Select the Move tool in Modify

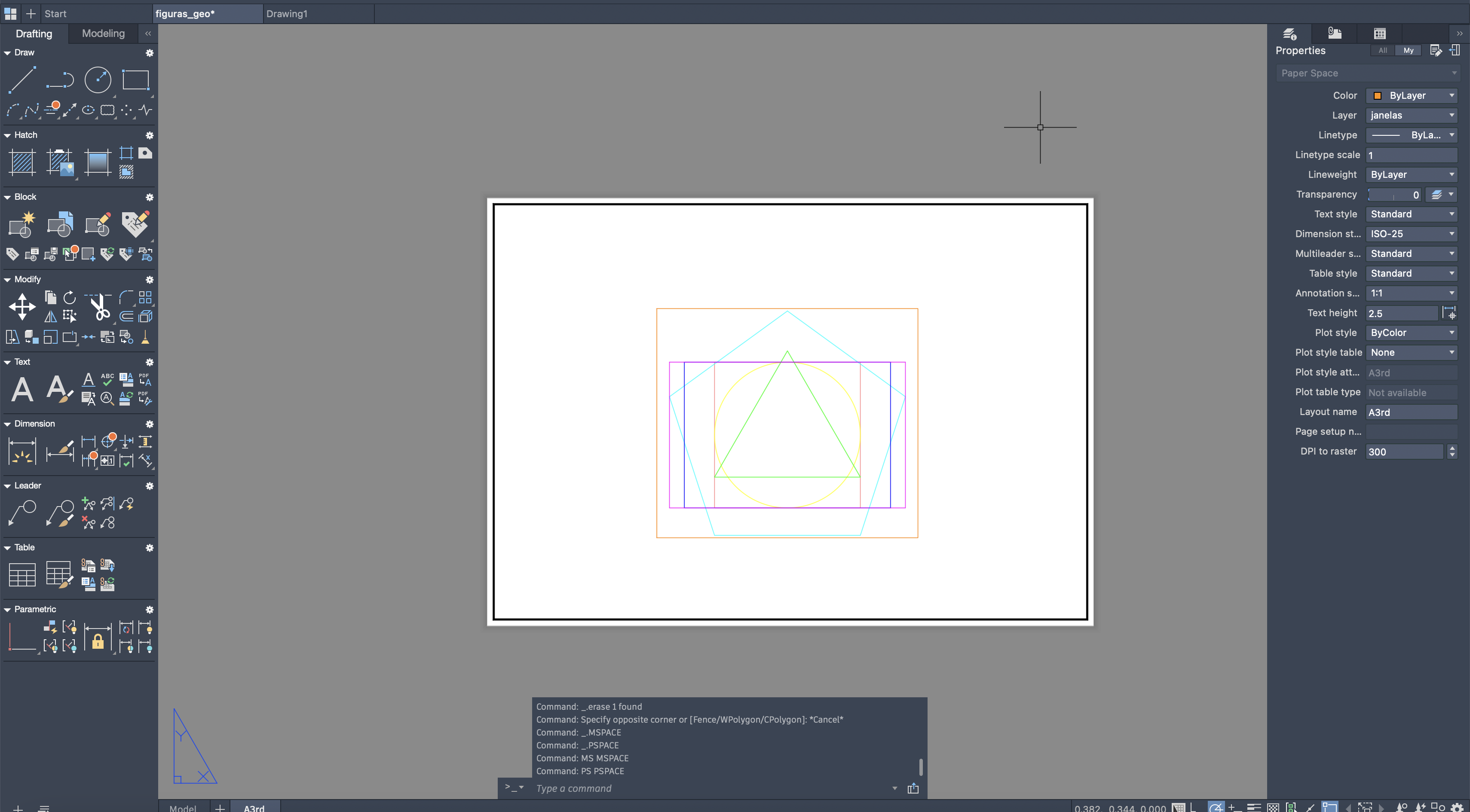[x=22, y=307]
